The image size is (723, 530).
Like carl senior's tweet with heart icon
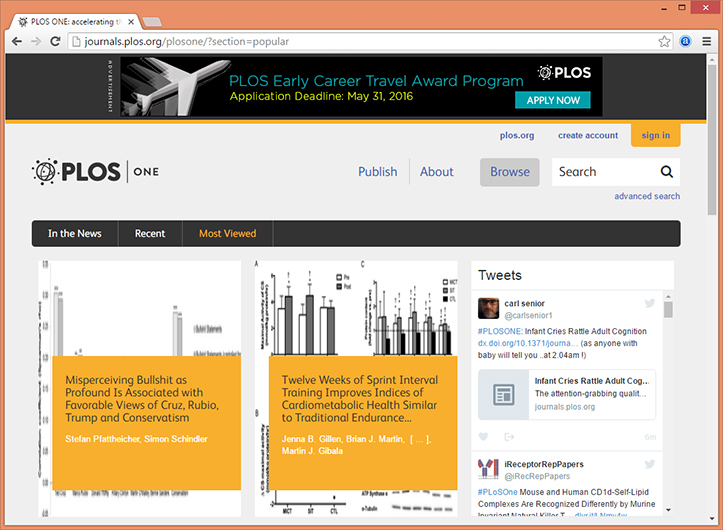483,436
